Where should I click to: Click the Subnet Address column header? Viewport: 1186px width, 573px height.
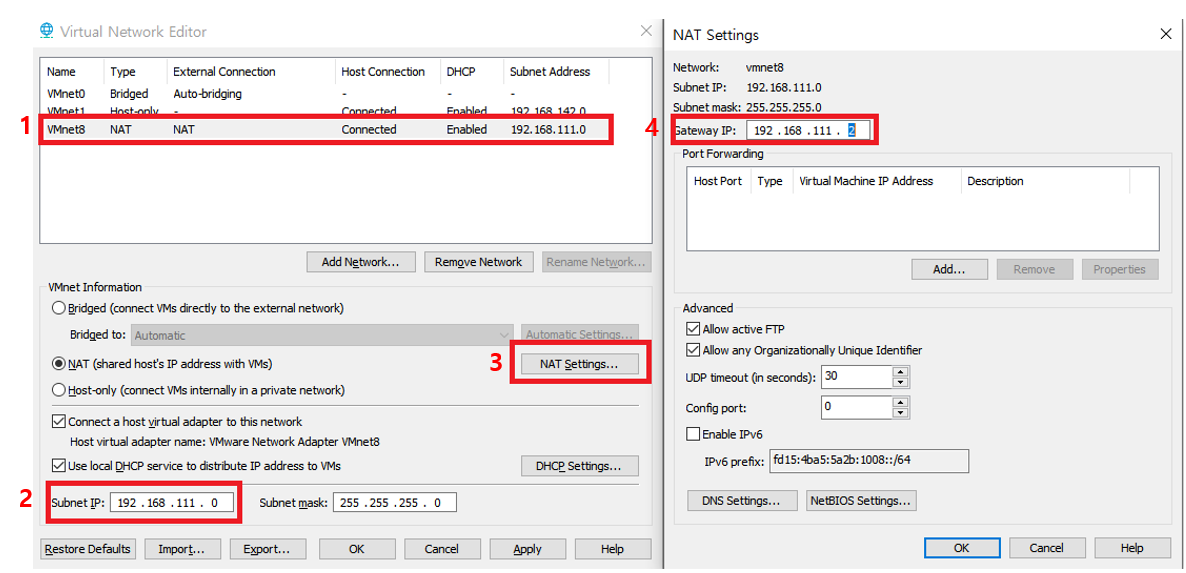[x=556, y=72]
